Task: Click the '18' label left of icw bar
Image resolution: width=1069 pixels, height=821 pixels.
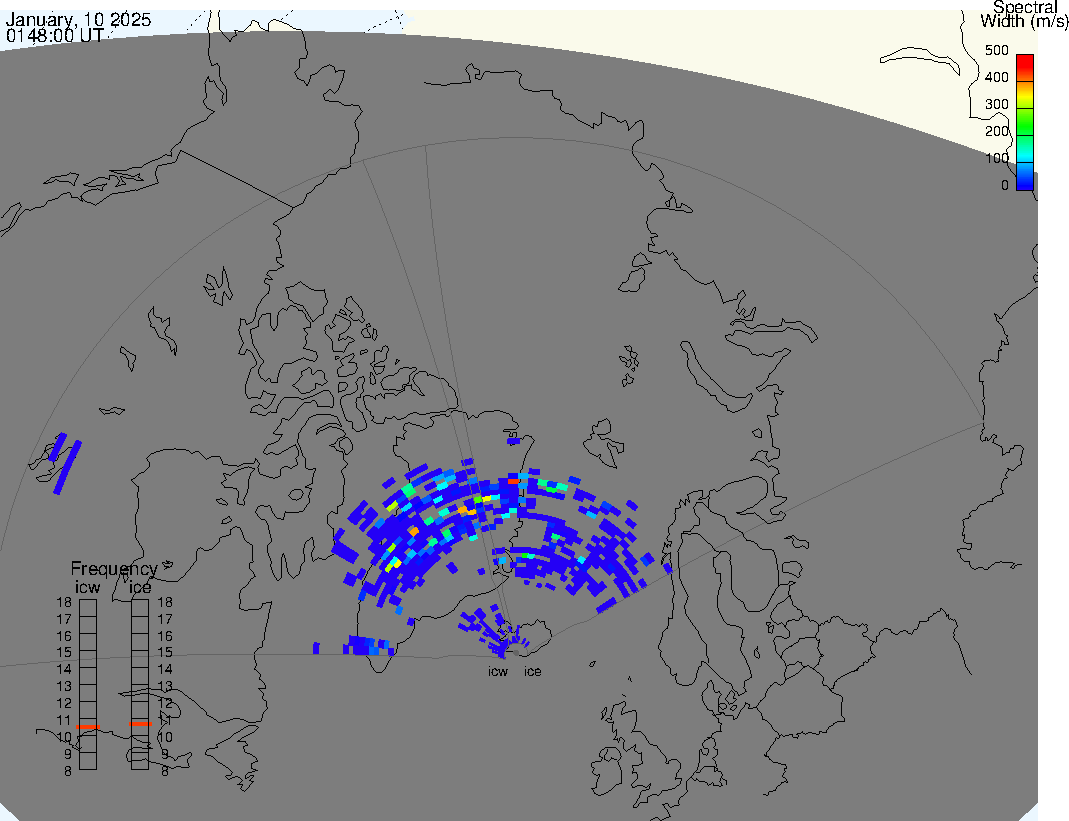Action: point(64,602)
